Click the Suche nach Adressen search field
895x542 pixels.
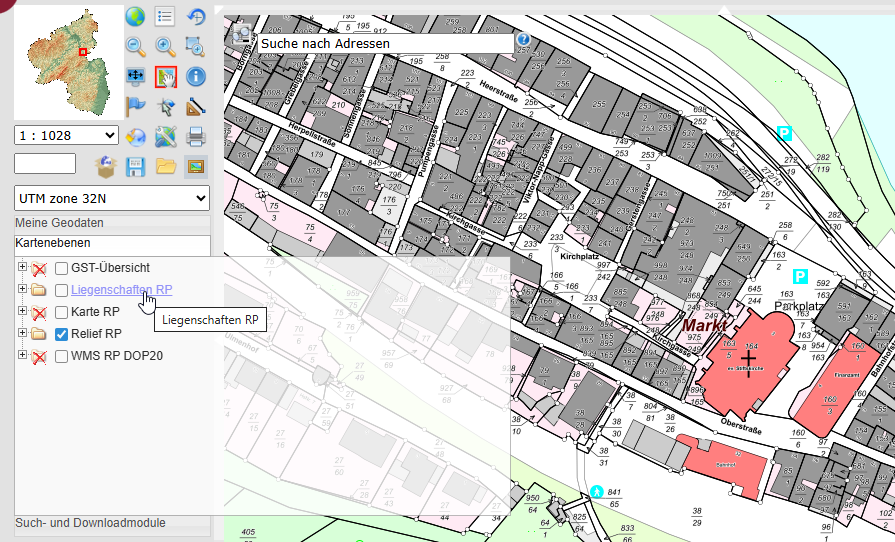tap(385, 44)
